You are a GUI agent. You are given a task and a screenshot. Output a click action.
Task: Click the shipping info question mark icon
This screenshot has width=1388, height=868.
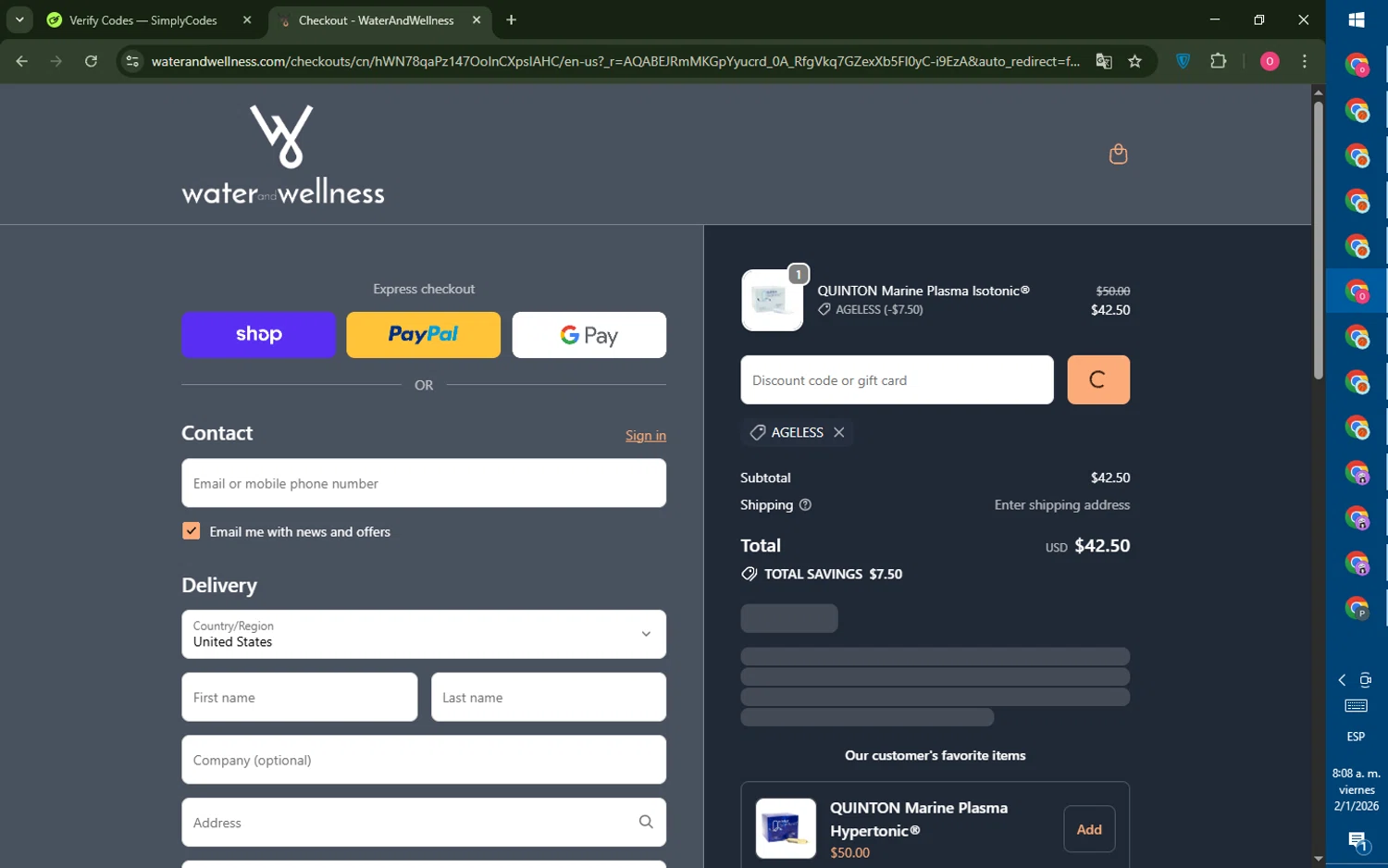point(805,505)
